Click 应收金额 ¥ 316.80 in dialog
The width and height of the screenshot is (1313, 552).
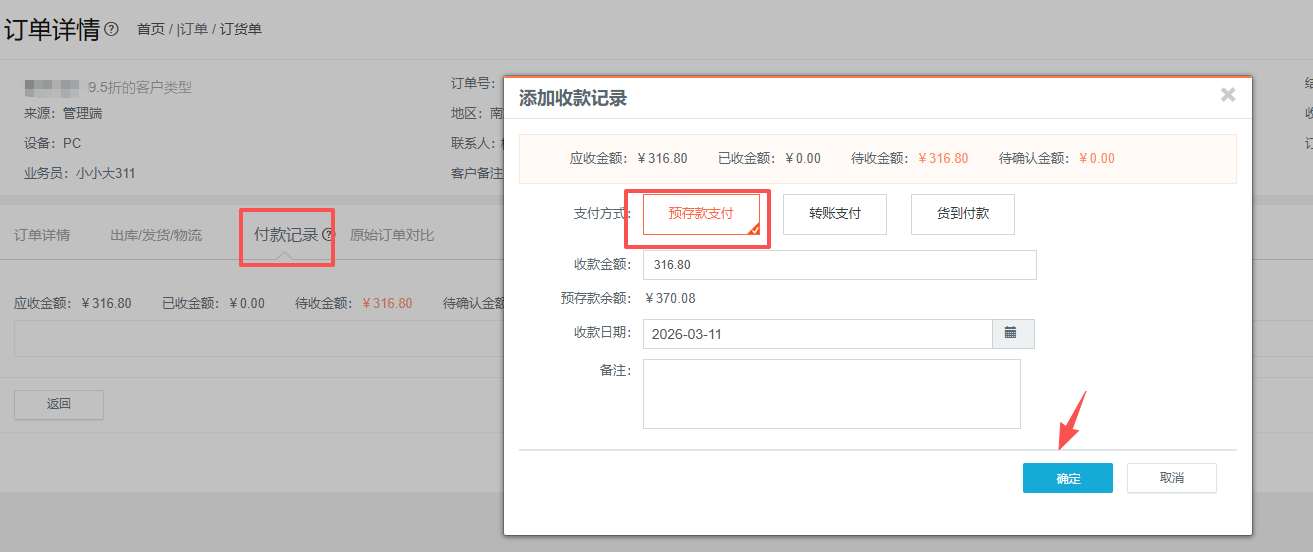click(628, 158)
